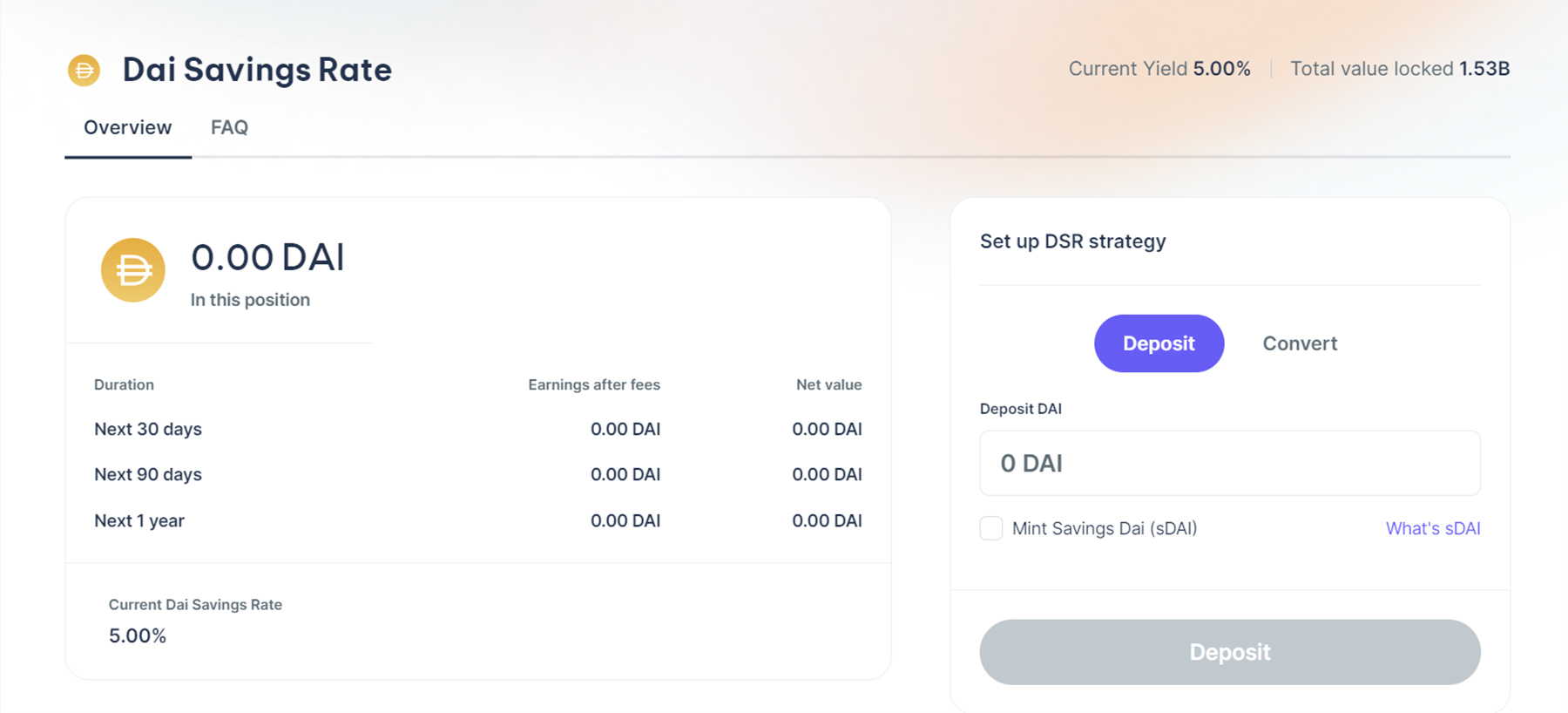
Task: Click the Current Dai Savings Rate value
Action: [138, 635]
